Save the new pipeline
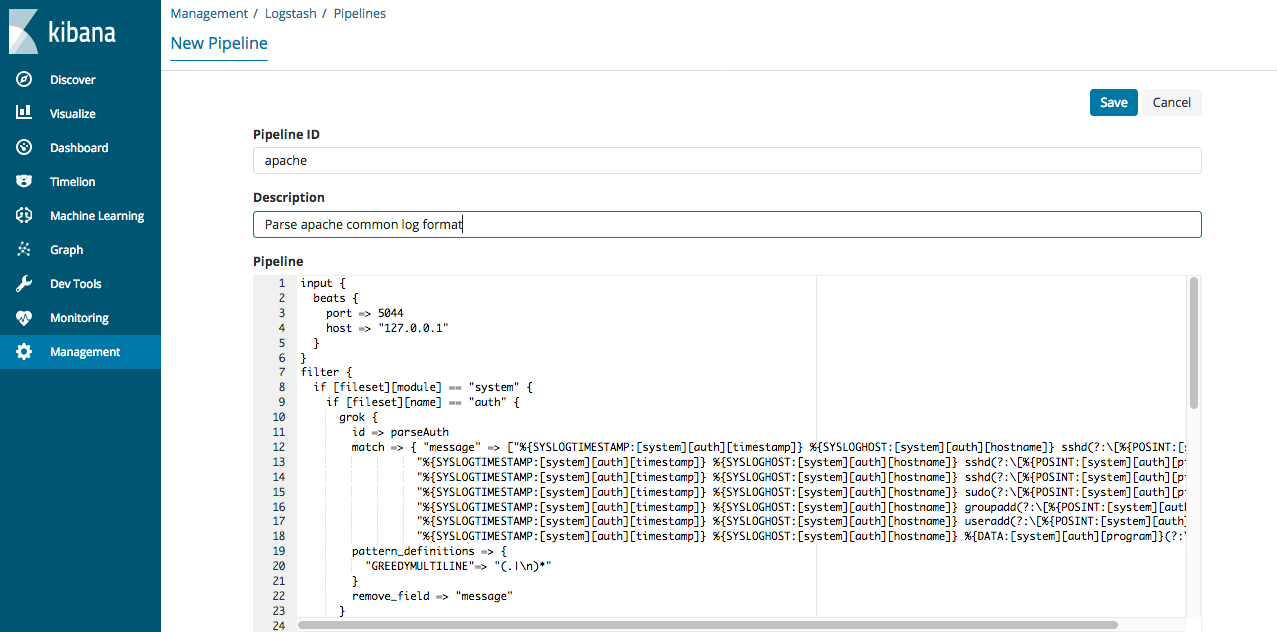This screenshot has width=1277, height=632. pos(1113,102)
